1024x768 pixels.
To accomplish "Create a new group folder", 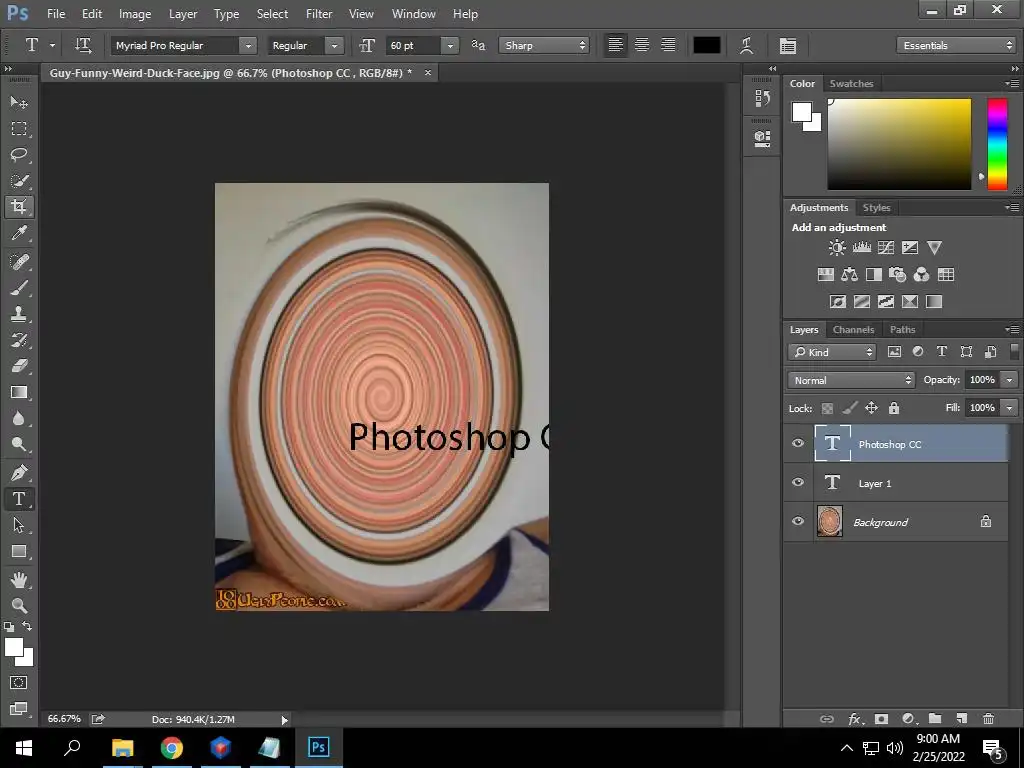I will point(935,719).
